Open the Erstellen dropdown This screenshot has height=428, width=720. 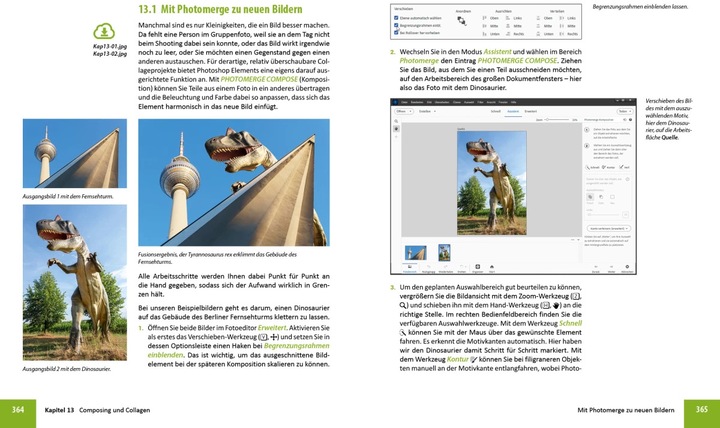pos(427,111)
